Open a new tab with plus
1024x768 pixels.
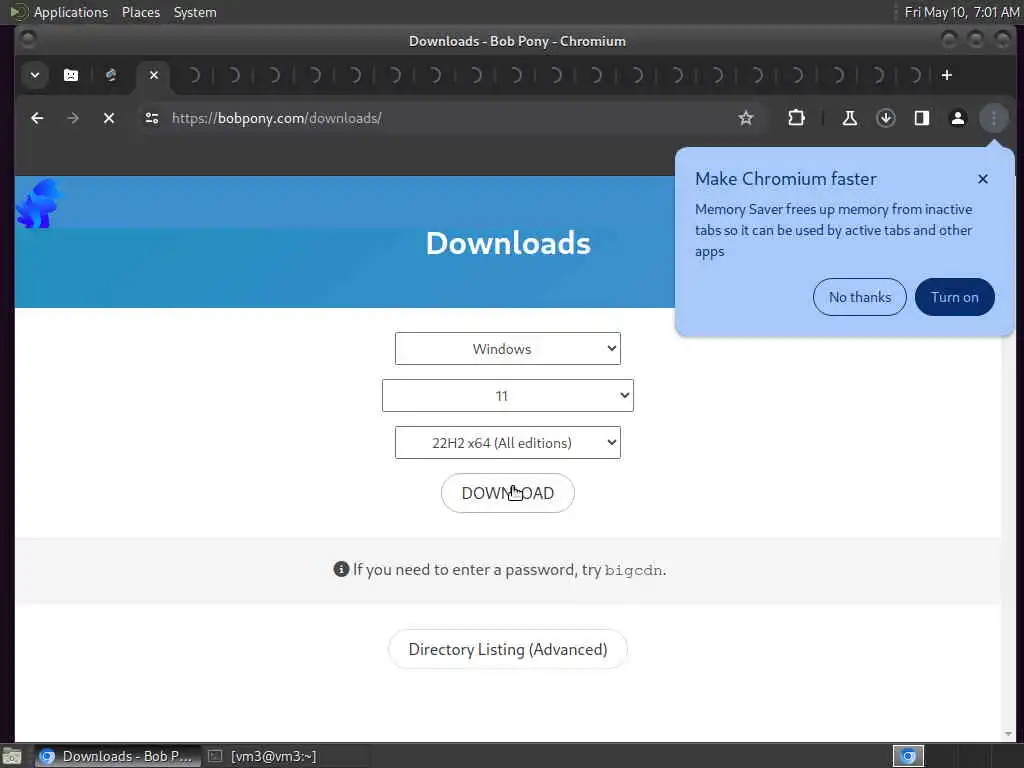946,75
